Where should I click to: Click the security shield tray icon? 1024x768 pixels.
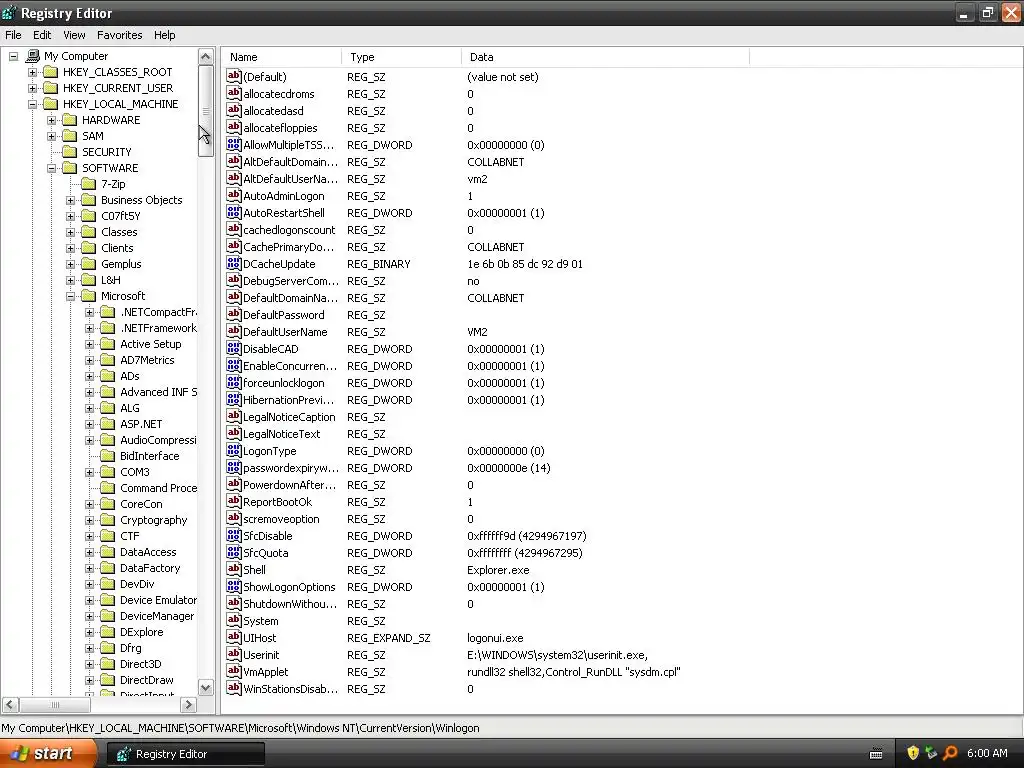pyautogui.click(x=913, y=753)
